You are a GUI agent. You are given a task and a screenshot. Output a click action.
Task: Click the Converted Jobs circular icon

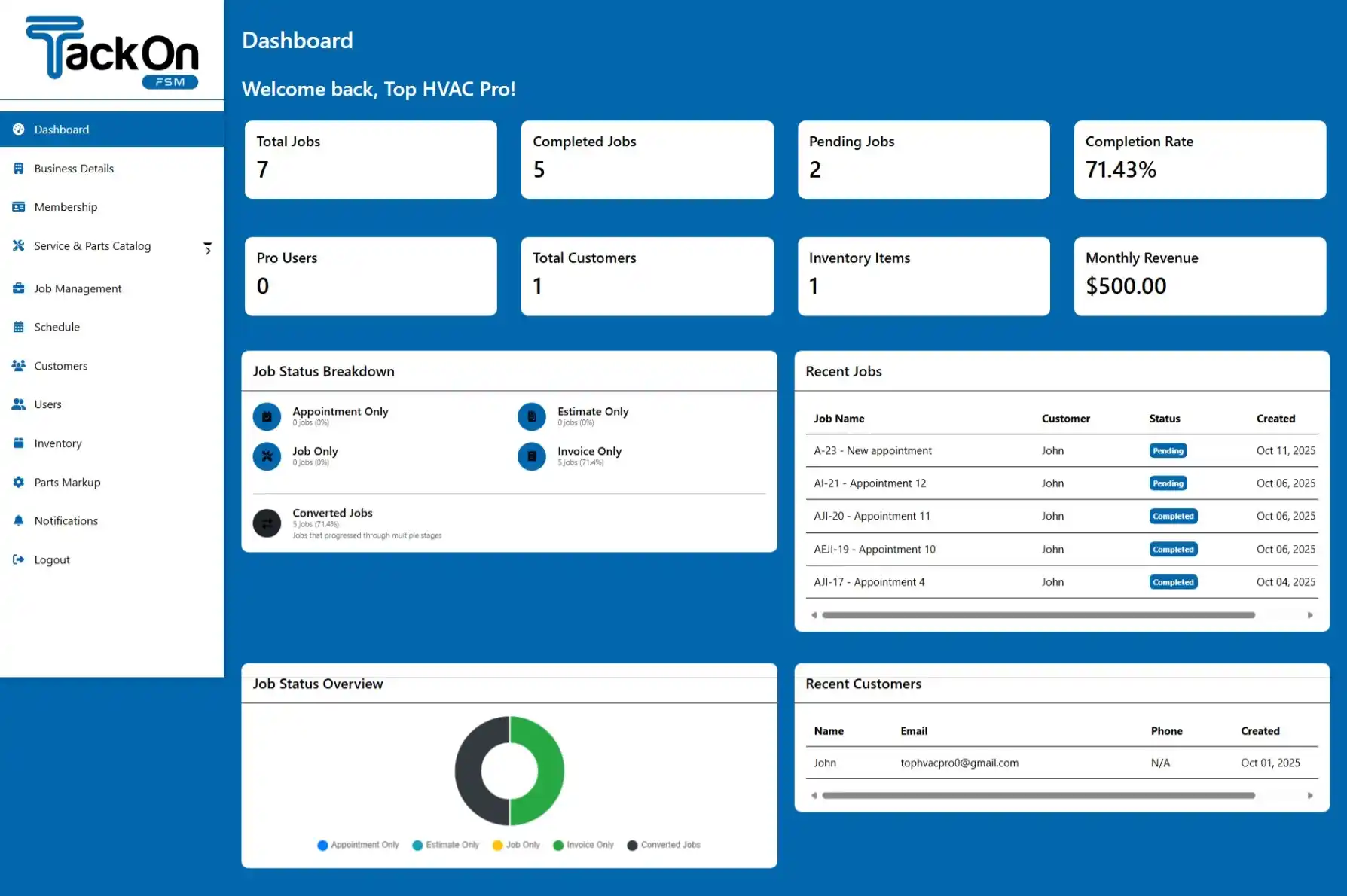pos(266,523)
